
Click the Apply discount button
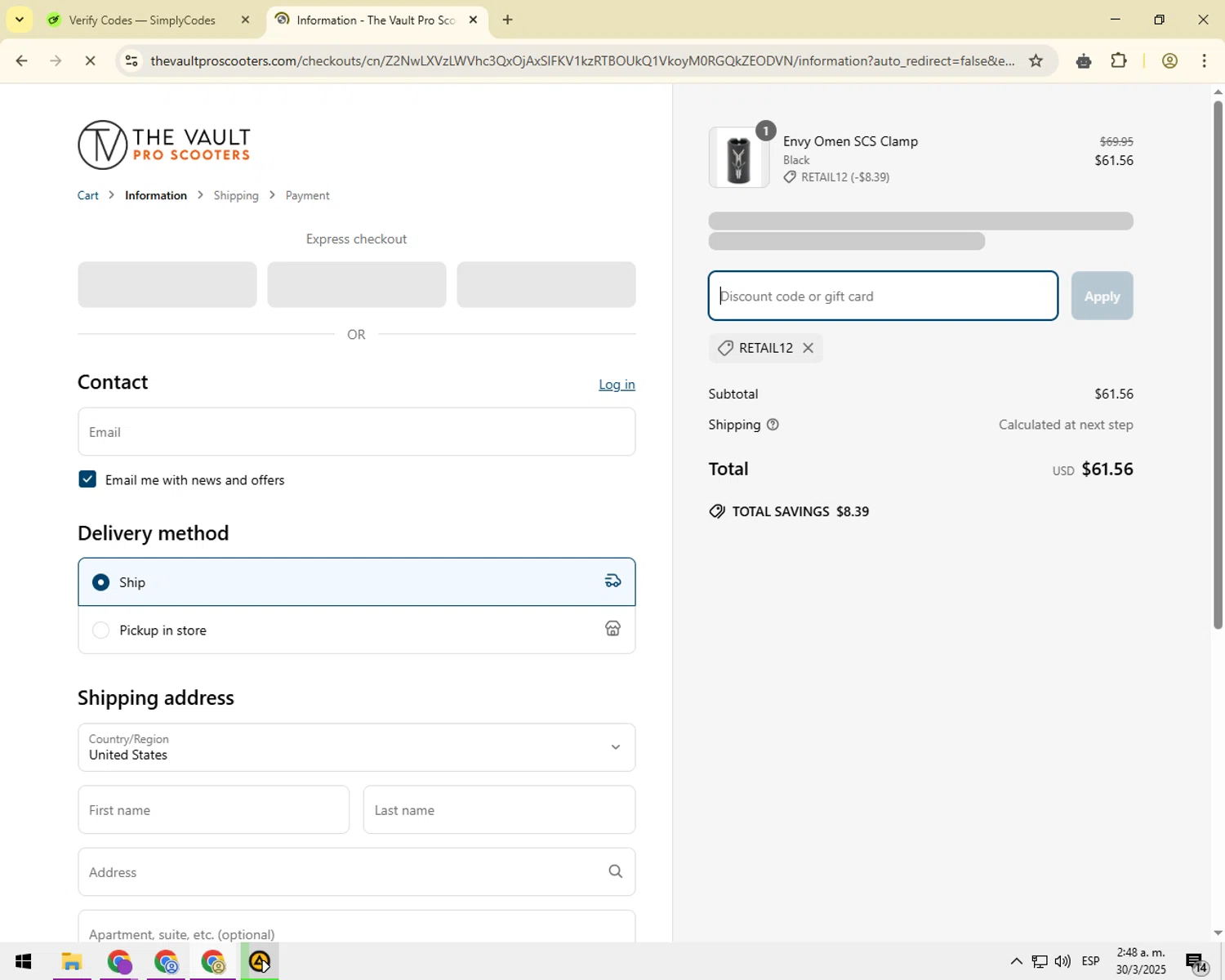click(1102, 296)
